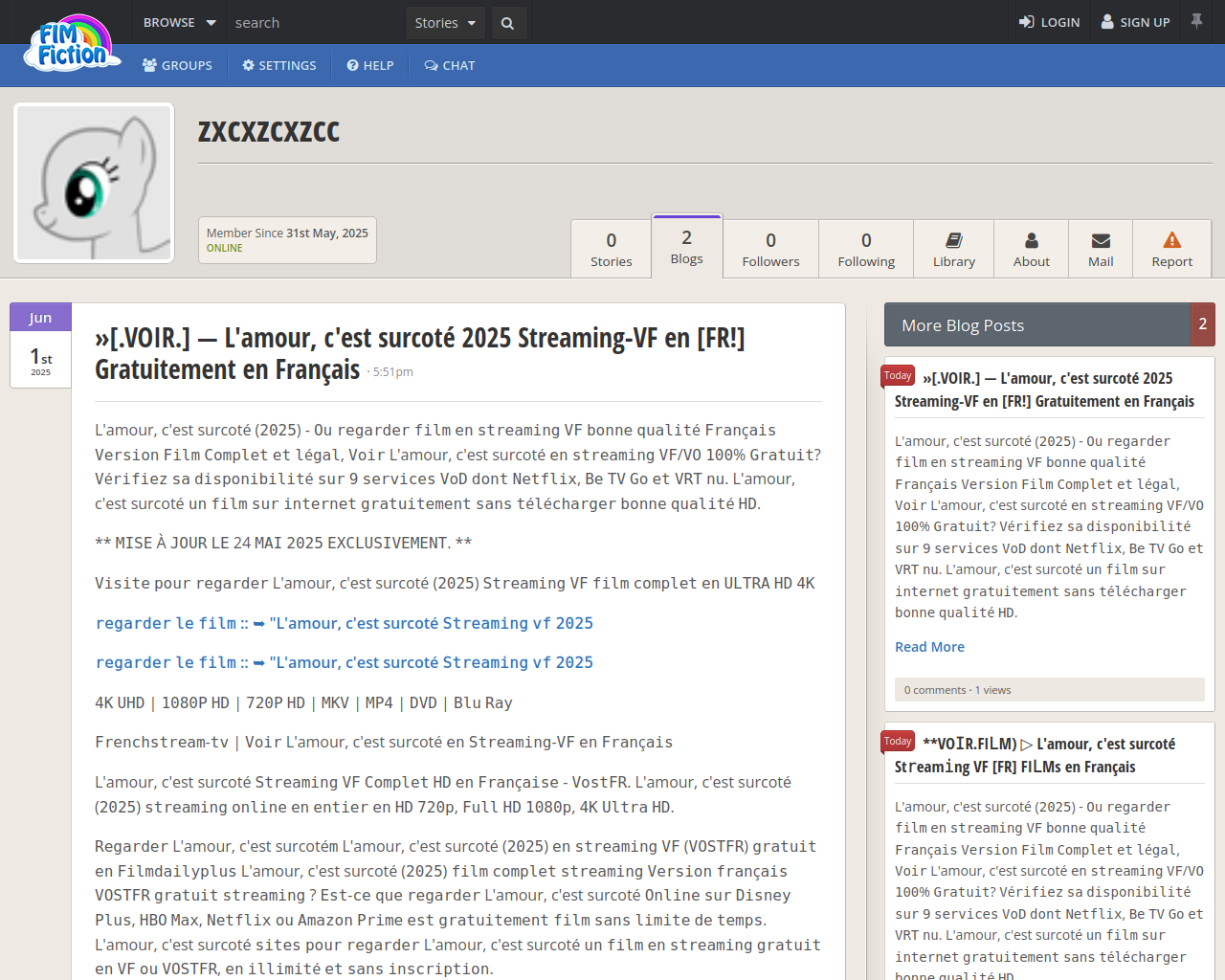Screen dimensions: 1225x980
Task: Click the Jun 1st 2025 date badge
Action: tap(40, 345)
